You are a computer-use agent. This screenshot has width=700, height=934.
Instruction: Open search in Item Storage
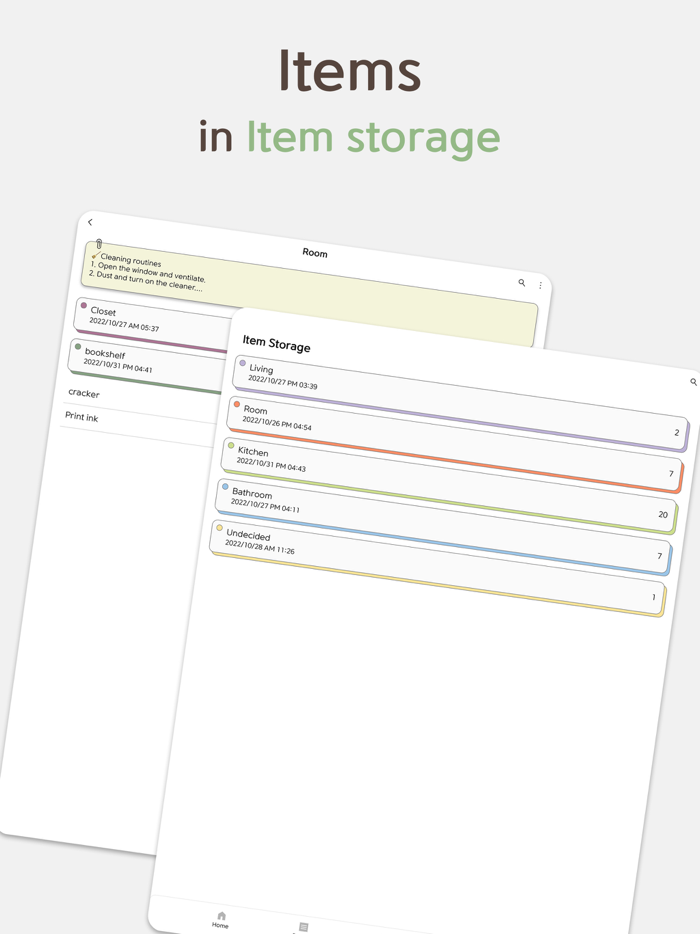tap(692, 381)
